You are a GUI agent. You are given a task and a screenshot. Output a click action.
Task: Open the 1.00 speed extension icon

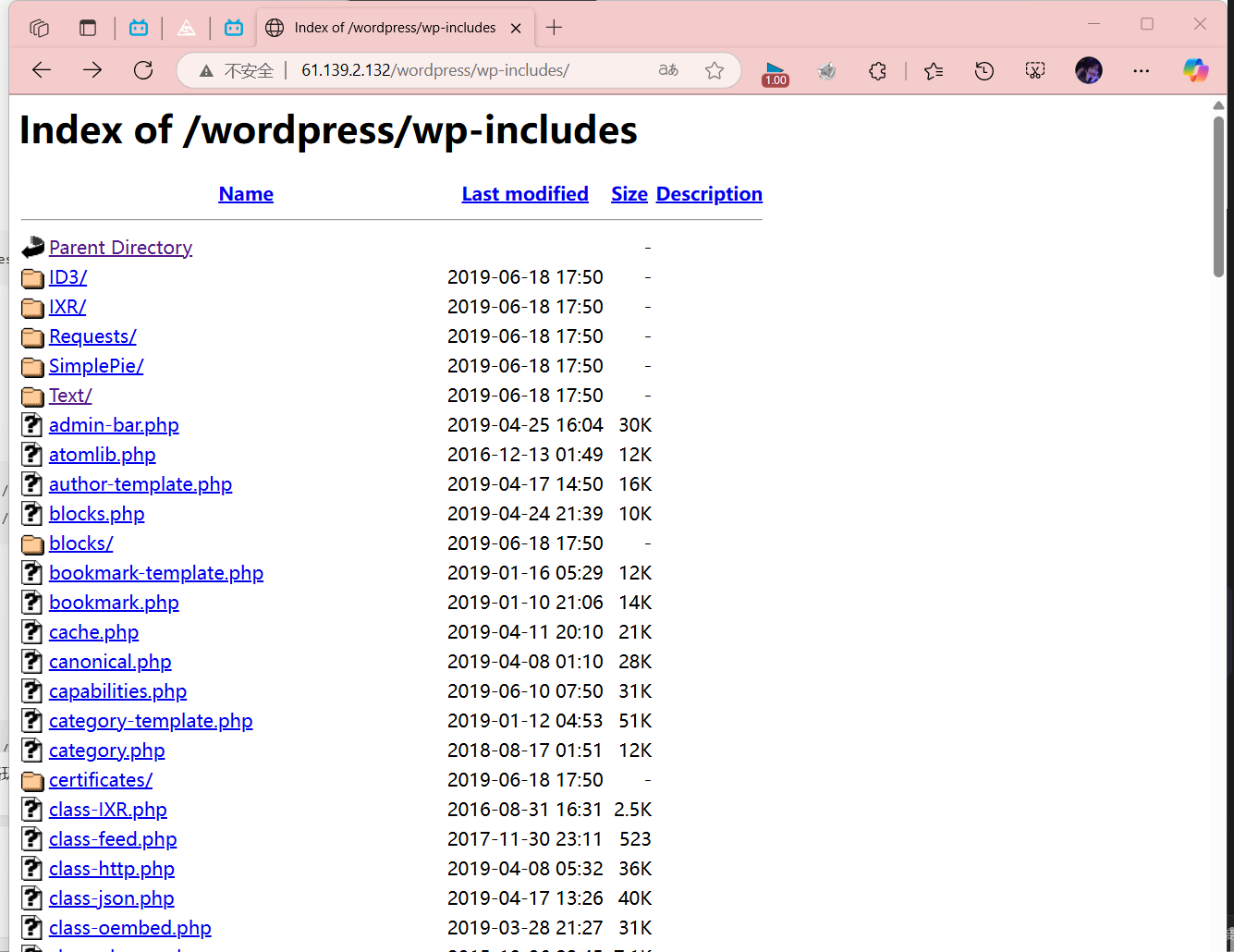point(776,72)
